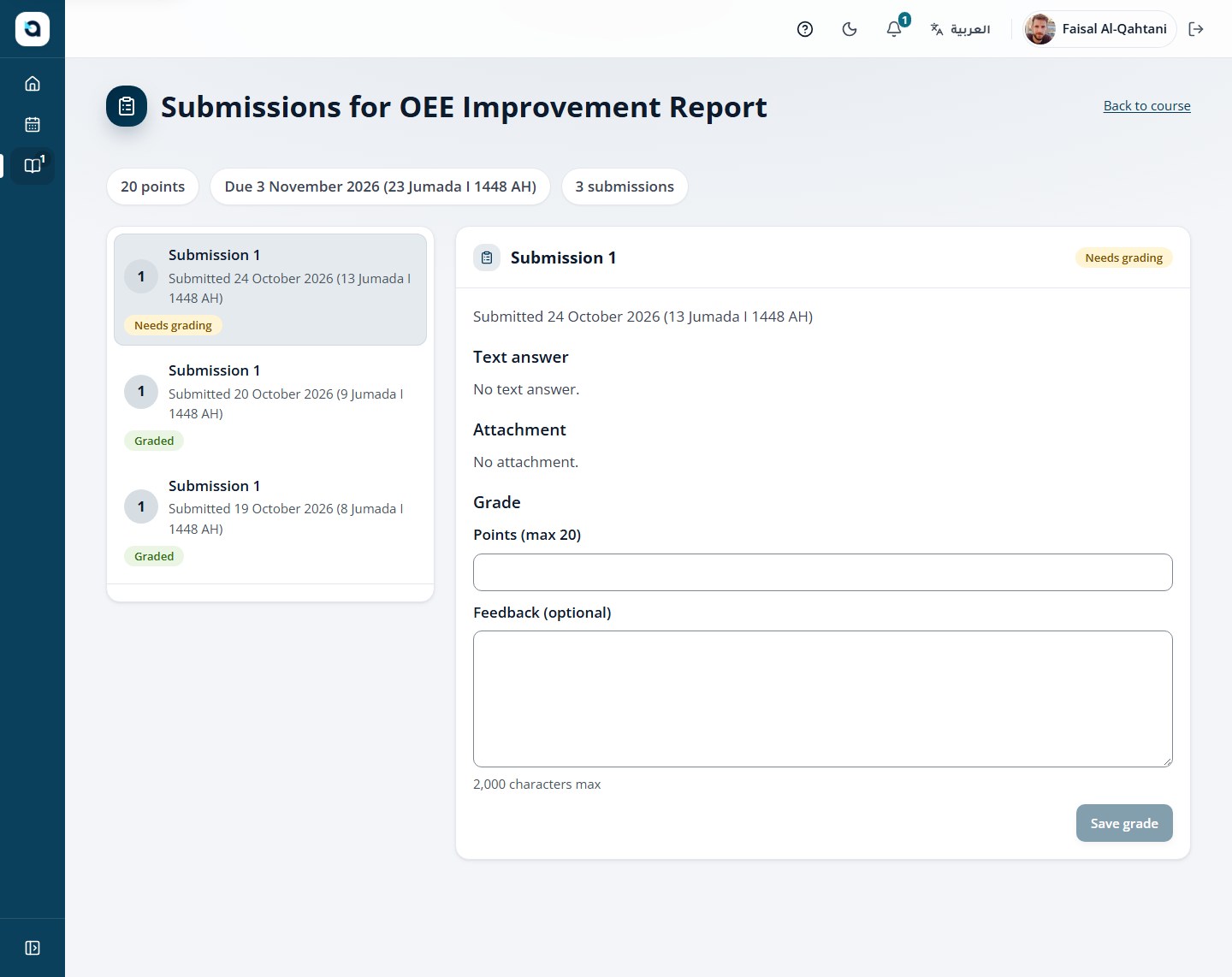Select the submission from 20 October 2026
Image resolution: width=1232 pixels, height=977 pixels.
click(270, 405)
